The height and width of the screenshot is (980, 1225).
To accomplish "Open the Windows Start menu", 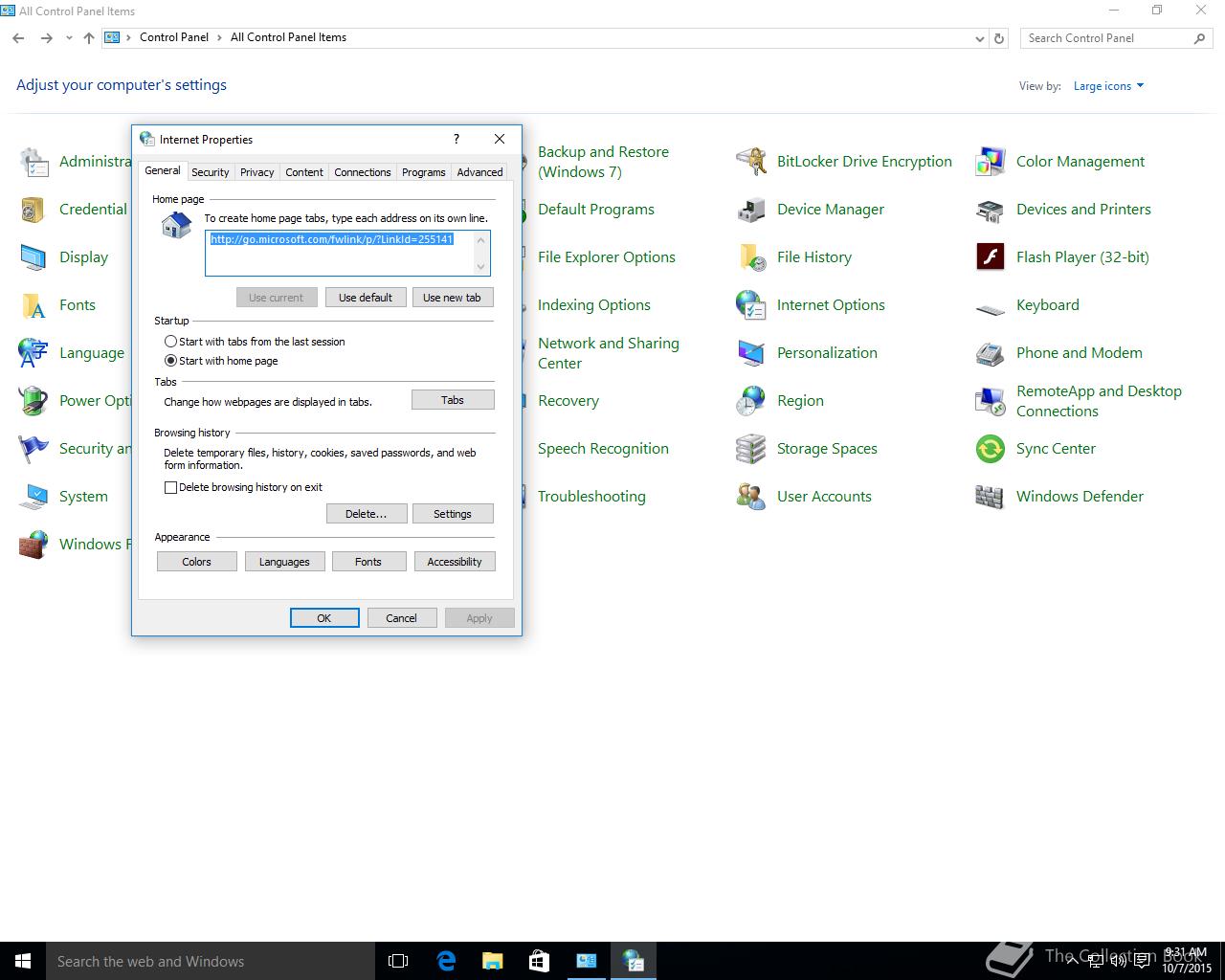I will pos(23,961).
